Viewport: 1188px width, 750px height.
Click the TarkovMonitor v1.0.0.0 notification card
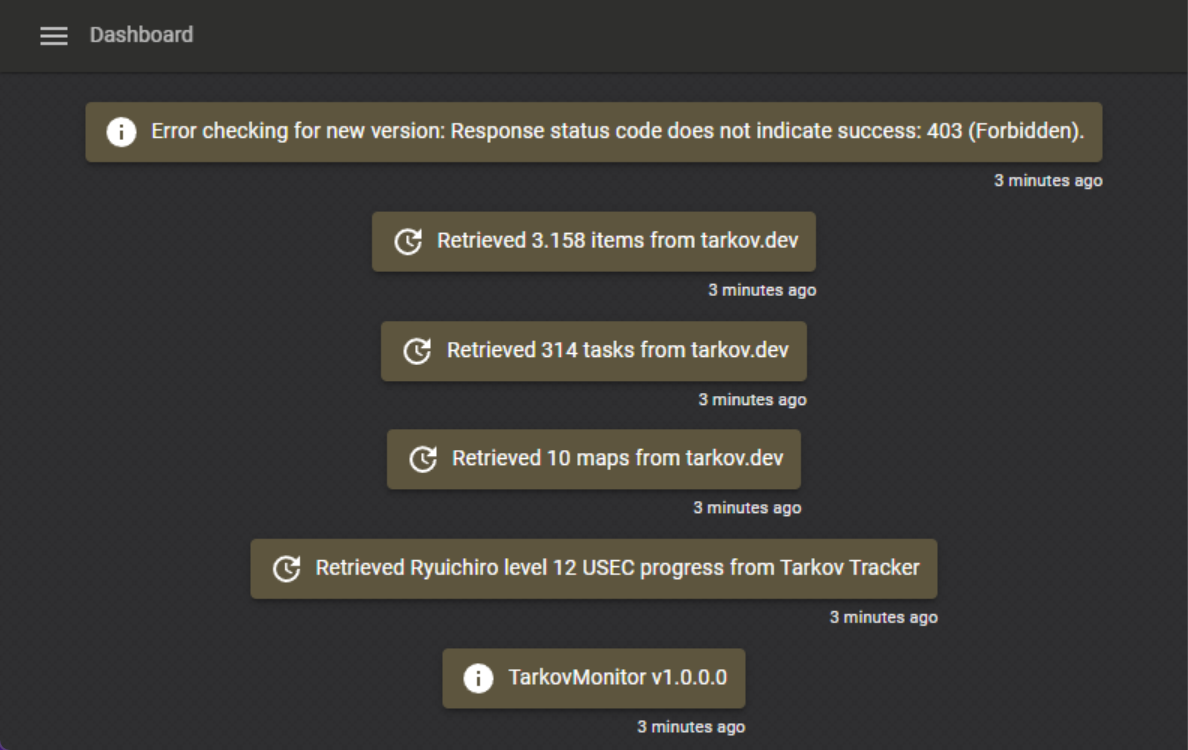tap(594, 677)
